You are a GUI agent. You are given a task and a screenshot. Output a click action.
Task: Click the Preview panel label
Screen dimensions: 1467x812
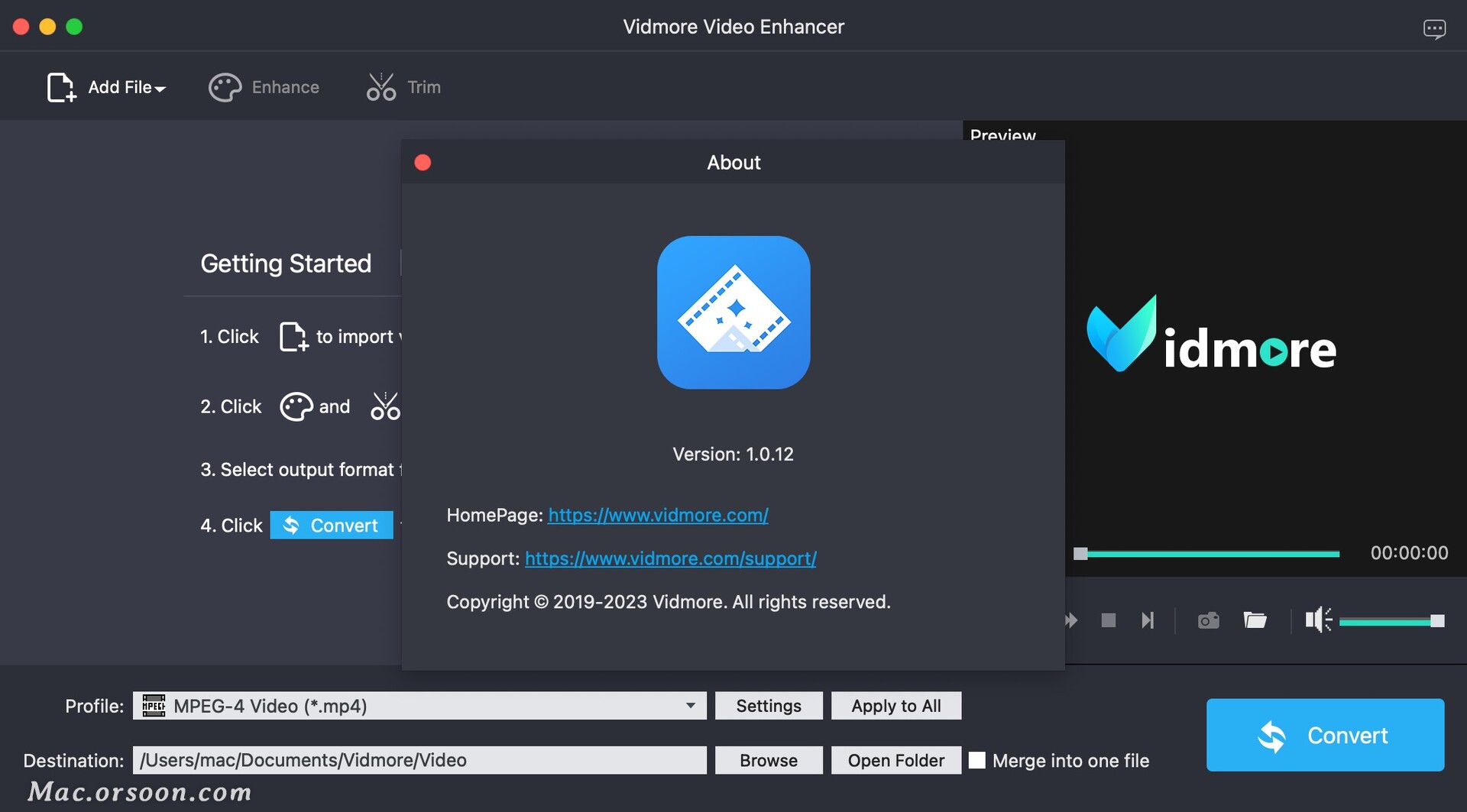(1002, 134)
